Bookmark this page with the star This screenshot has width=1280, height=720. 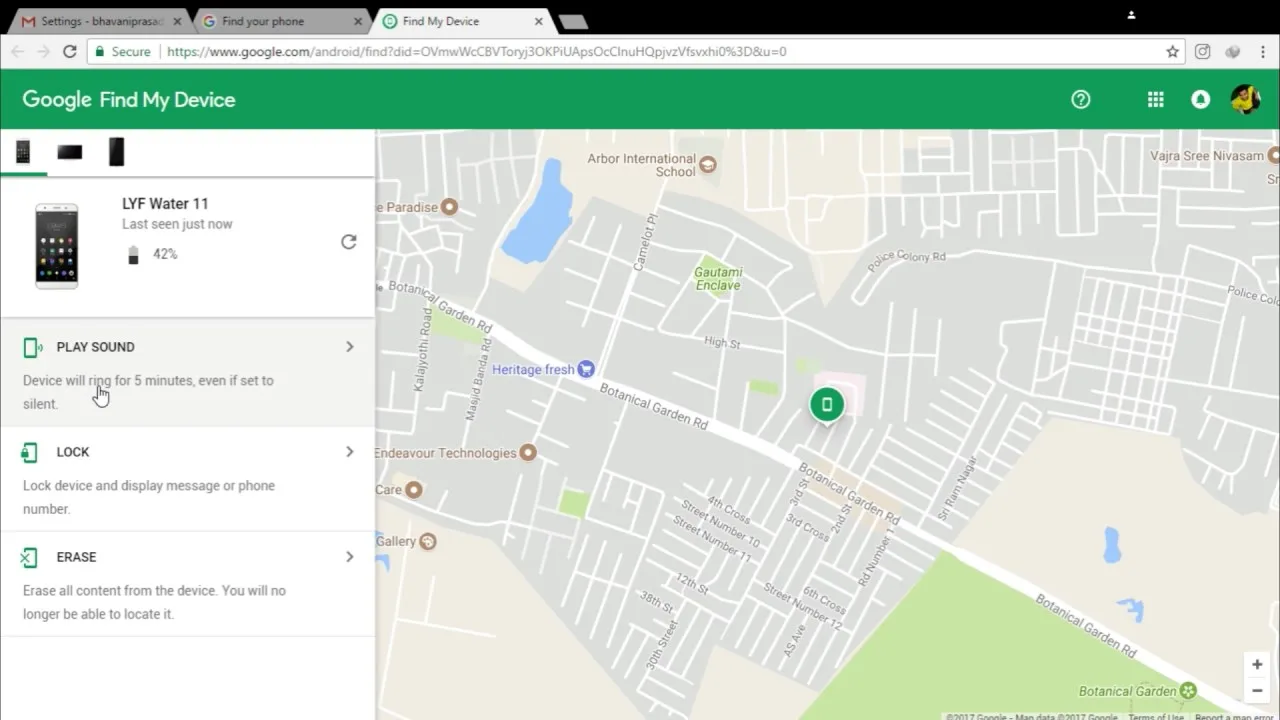point(1172,52)
